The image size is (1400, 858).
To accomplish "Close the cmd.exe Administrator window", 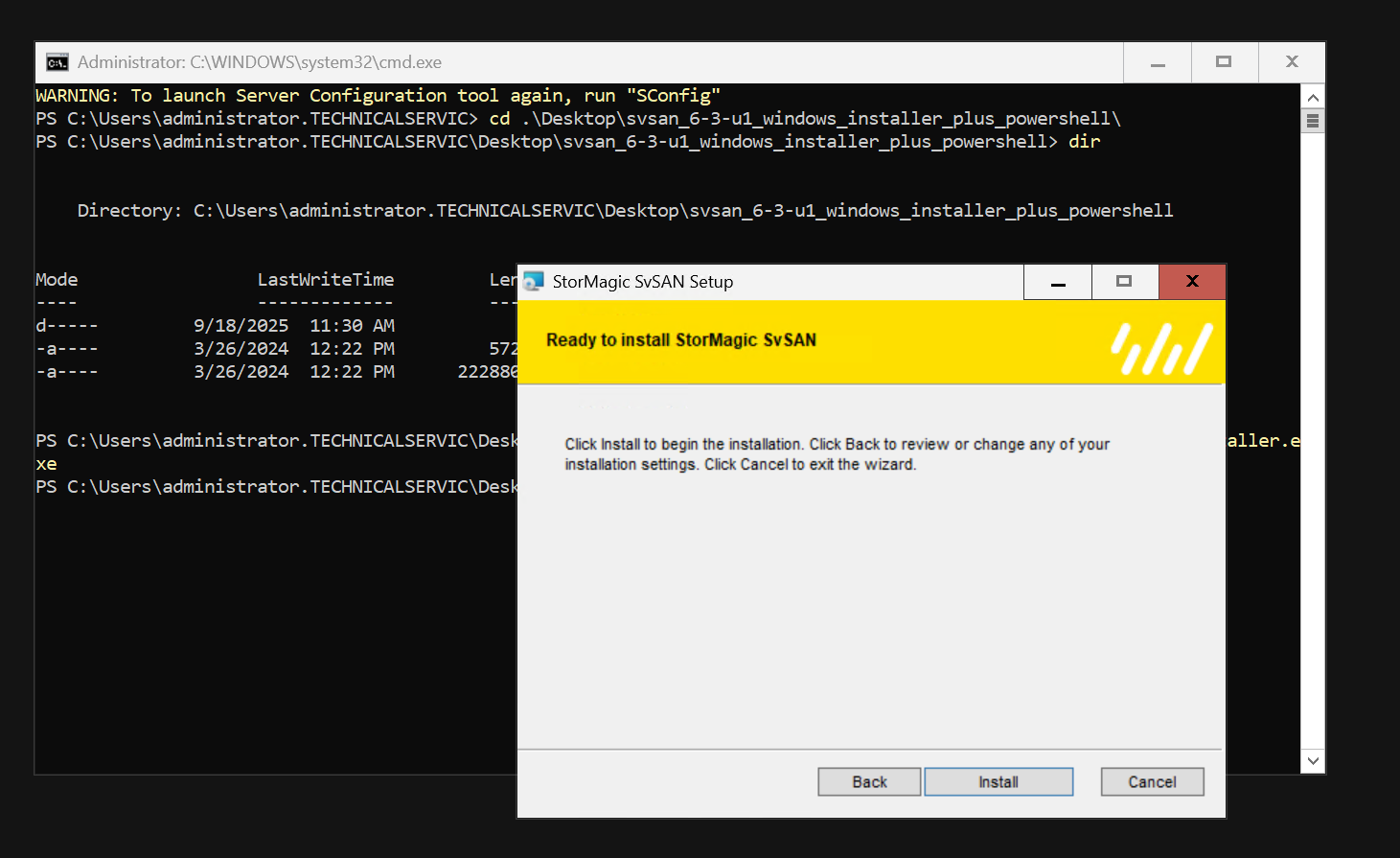I will [1292, 62].
